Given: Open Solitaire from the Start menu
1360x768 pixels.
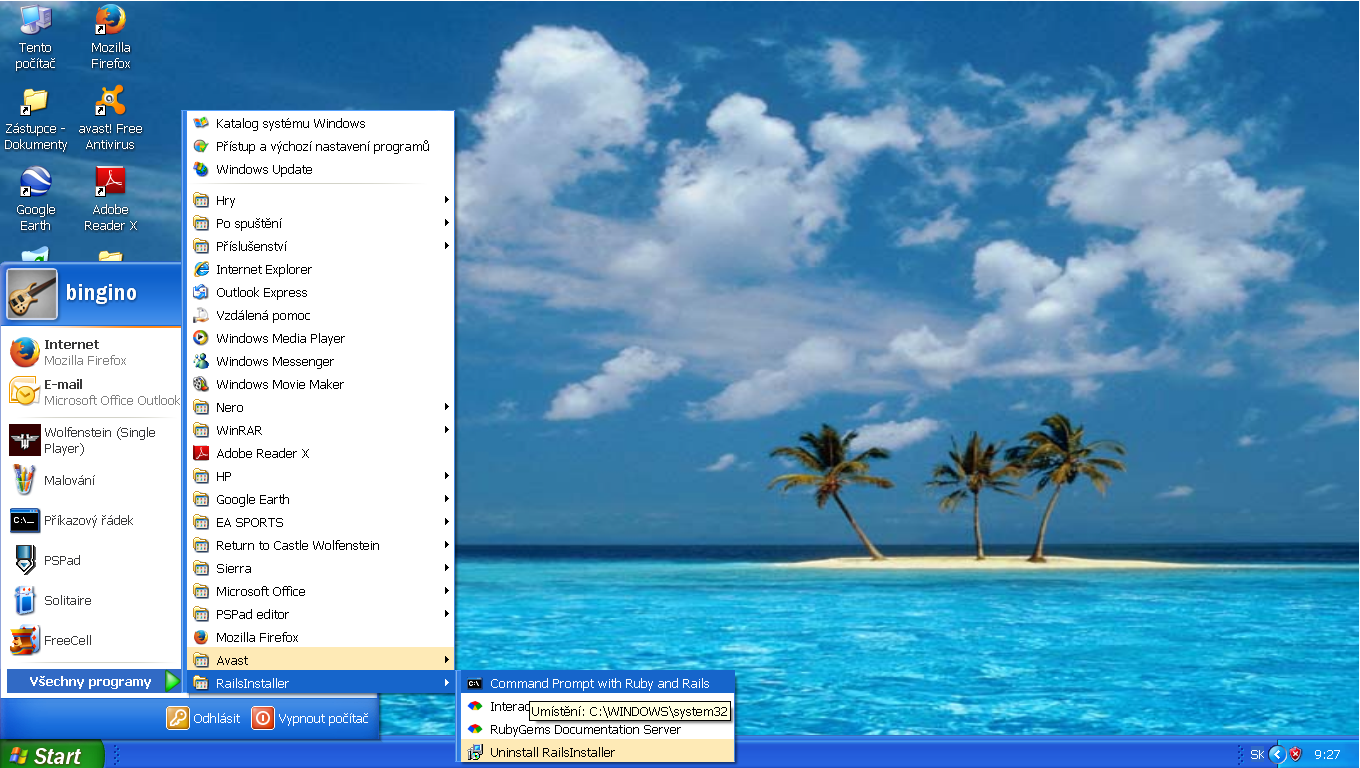Looking at the screenshot, I should [x=93, y=600].
